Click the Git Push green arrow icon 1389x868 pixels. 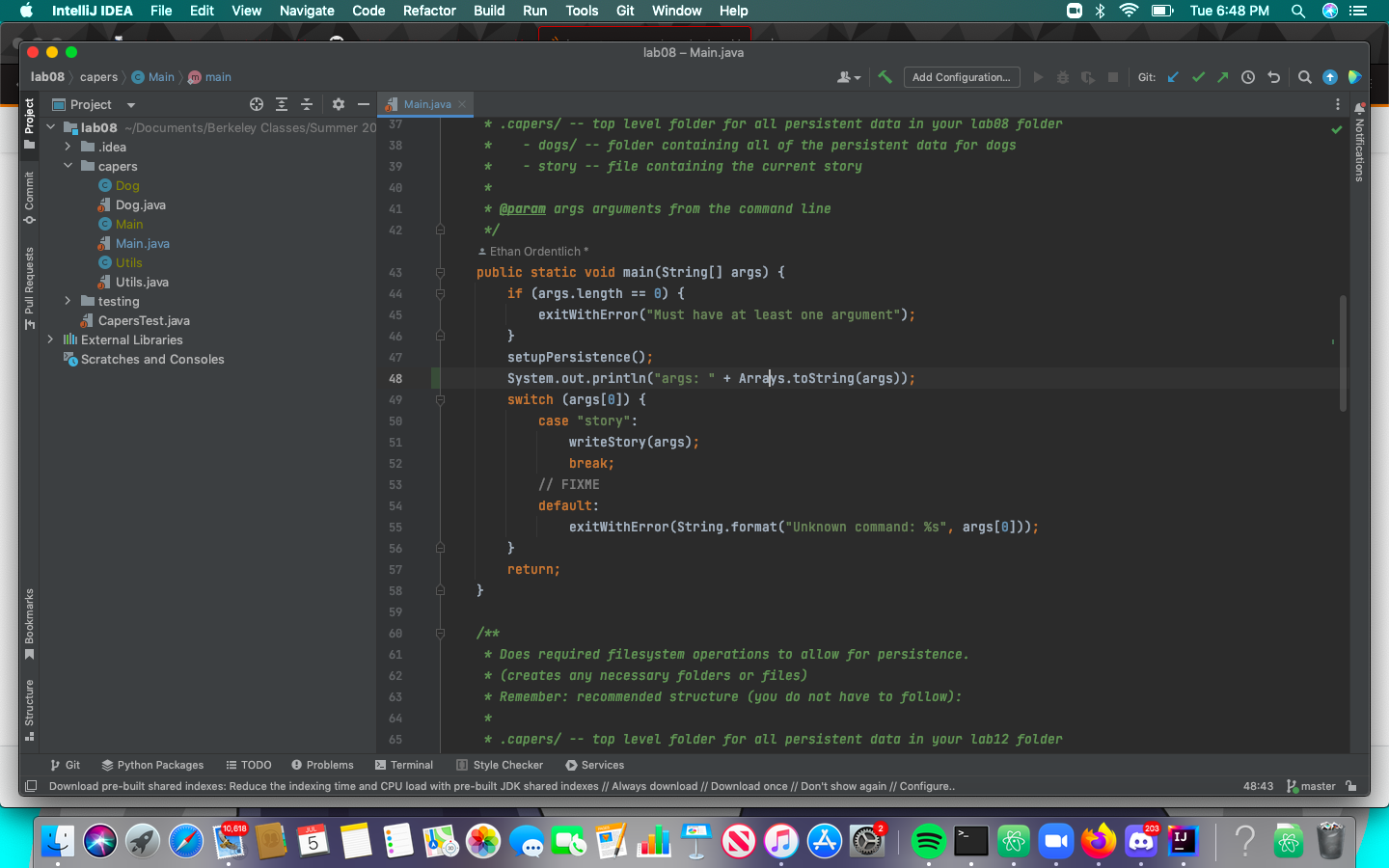coord(1223,77)
